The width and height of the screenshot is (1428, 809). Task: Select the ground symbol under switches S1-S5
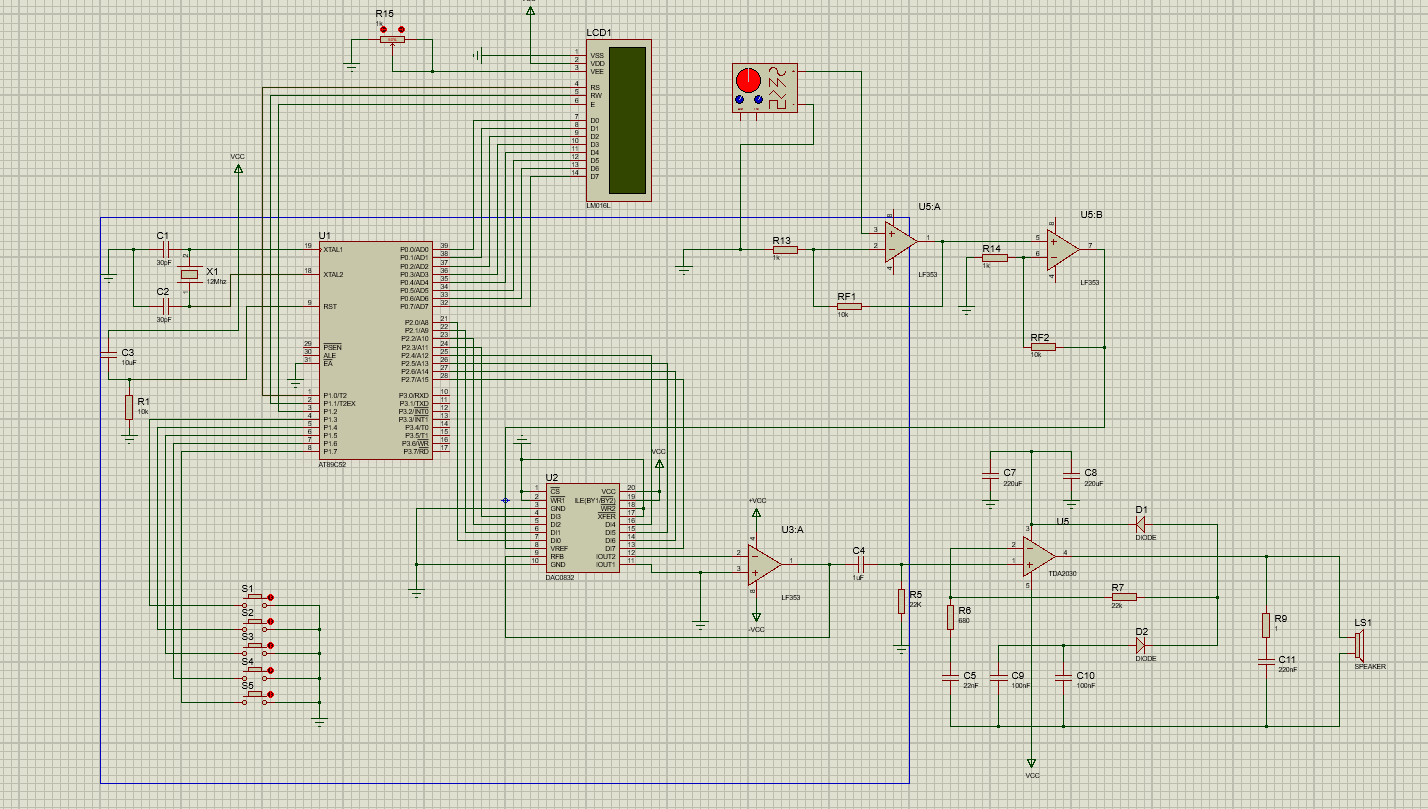point(319,720)
